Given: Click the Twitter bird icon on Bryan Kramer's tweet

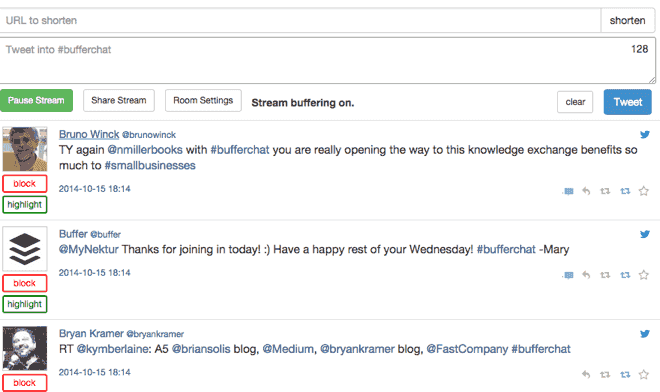Looking at the screenshot, I should 645,334.
